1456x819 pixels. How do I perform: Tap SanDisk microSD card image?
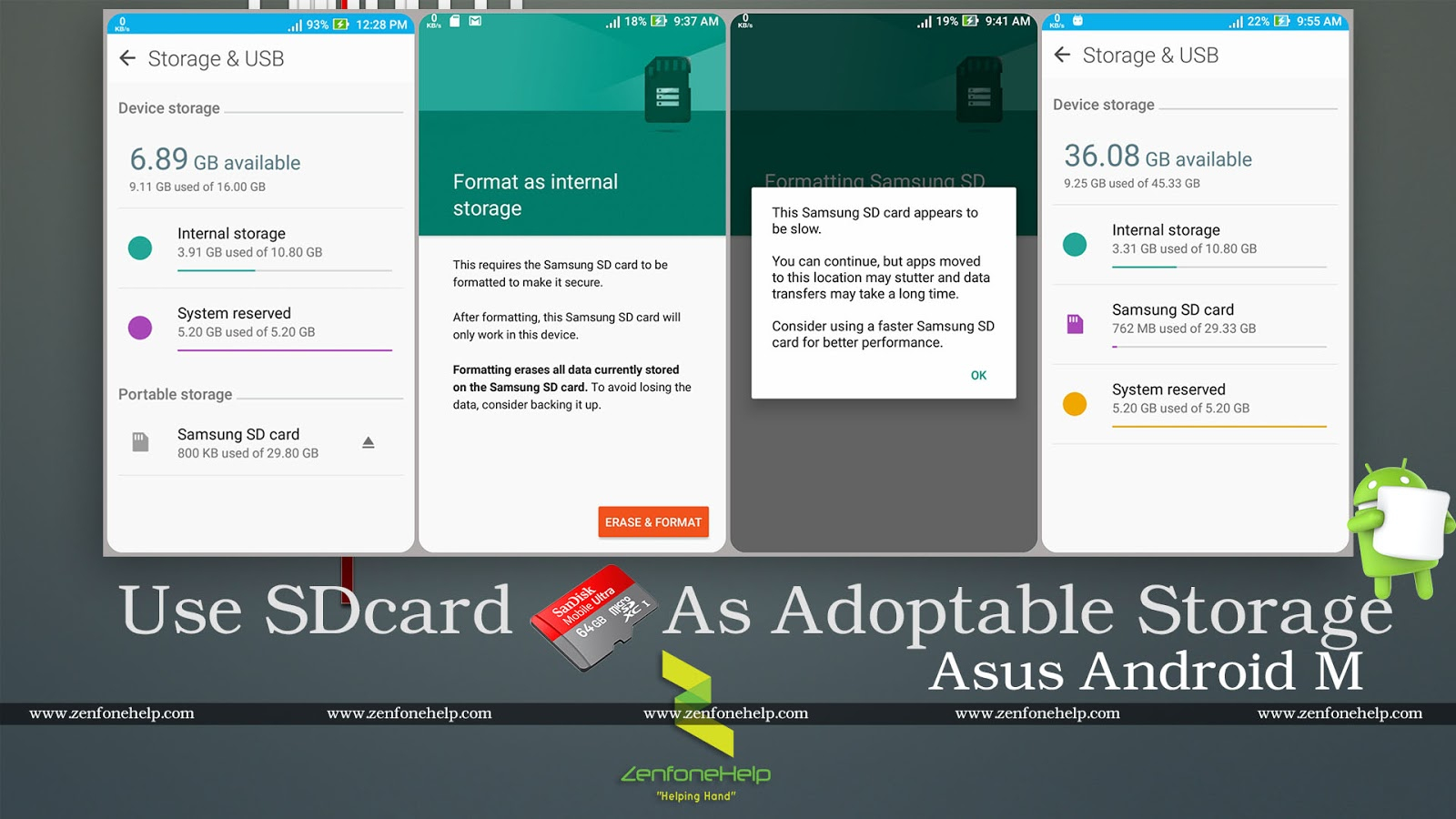[x=593, y=618]
